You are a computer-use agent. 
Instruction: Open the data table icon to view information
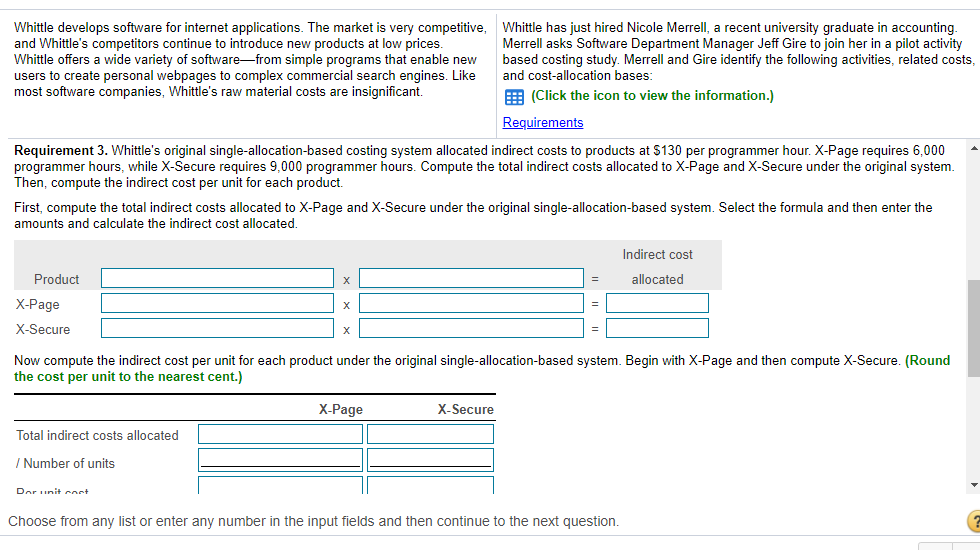514,97
